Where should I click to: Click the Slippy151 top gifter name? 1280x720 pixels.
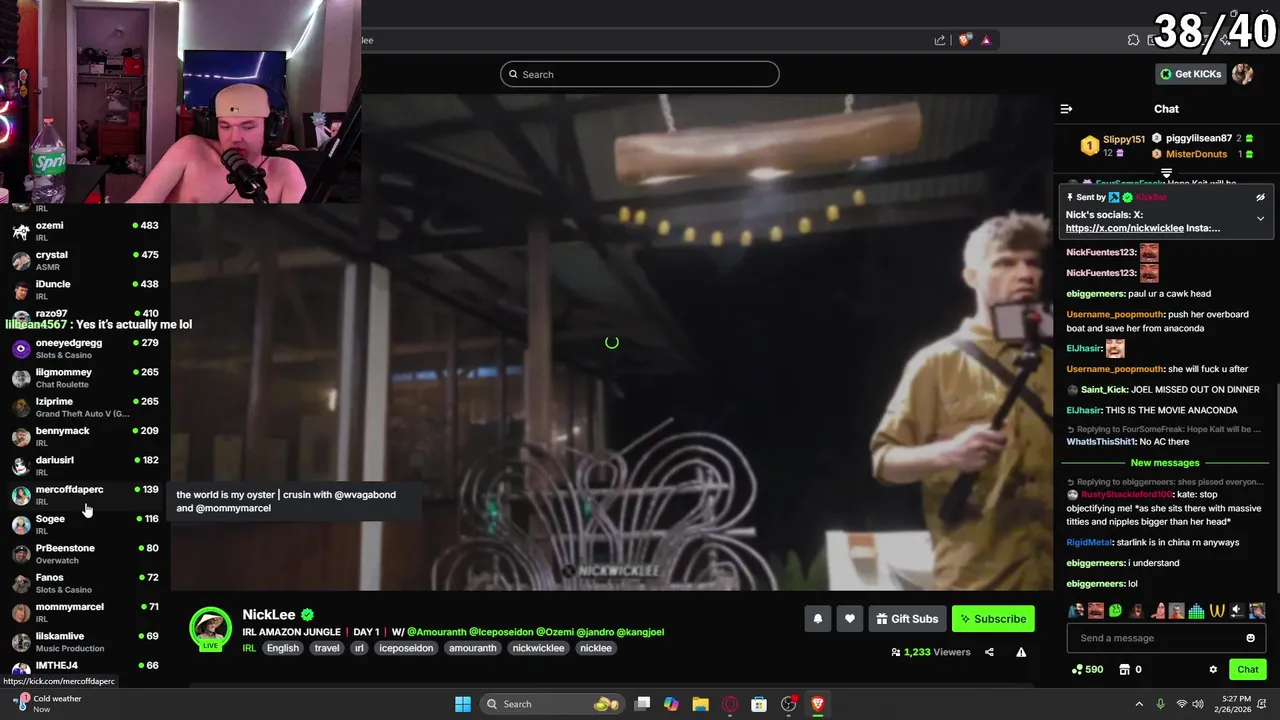point(1123,140)
